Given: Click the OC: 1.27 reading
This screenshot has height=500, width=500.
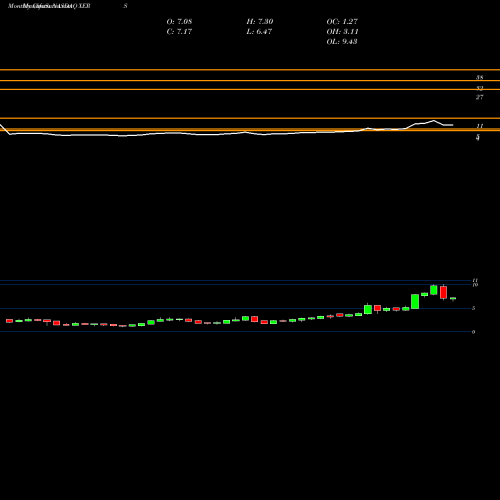Looking at the screenshot, I should click(x=342, y=22).
